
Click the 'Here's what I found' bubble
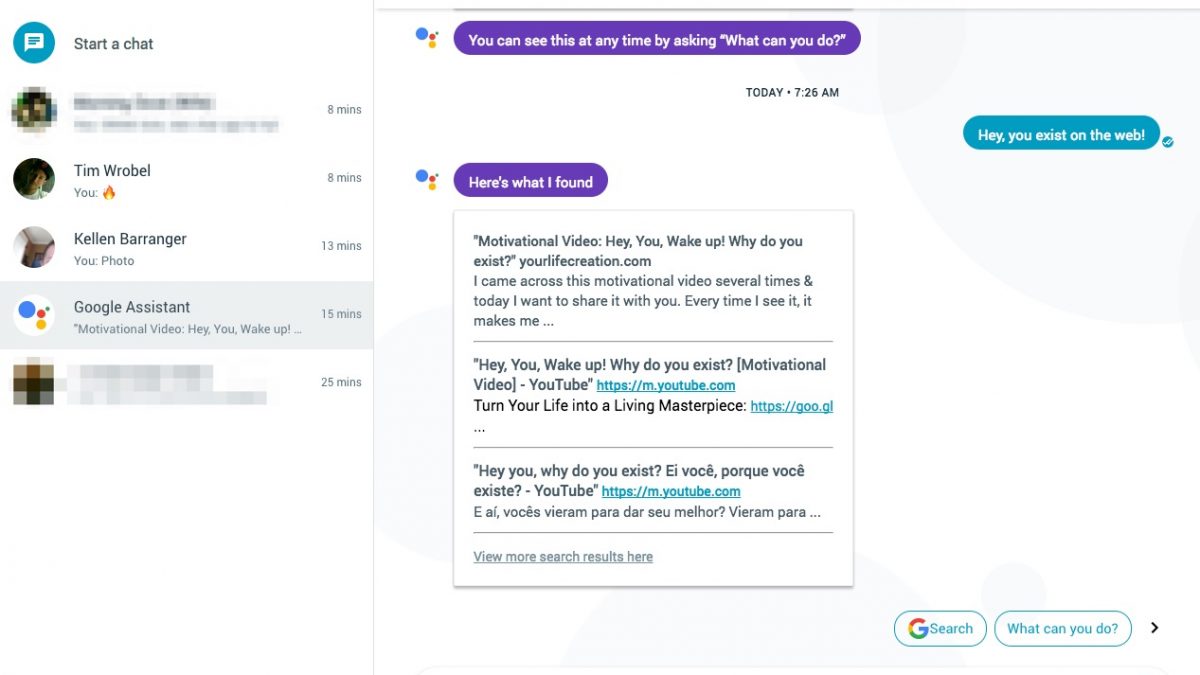530,182
